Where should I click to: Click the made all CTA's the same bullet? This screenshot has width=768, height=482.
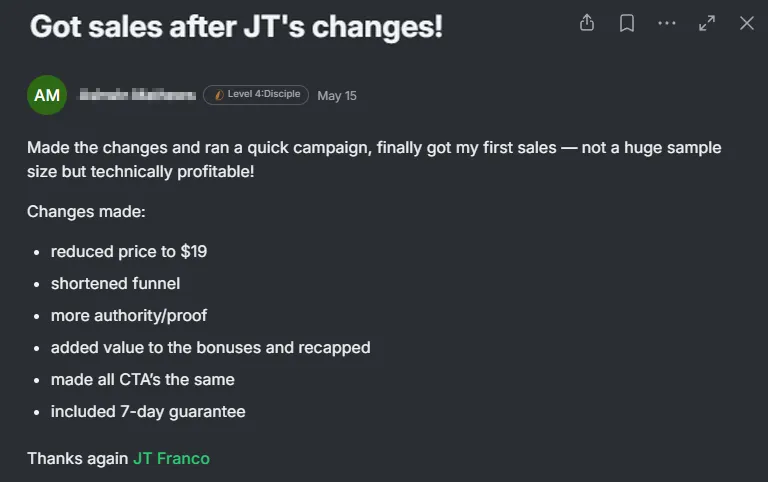coord(143,379)
